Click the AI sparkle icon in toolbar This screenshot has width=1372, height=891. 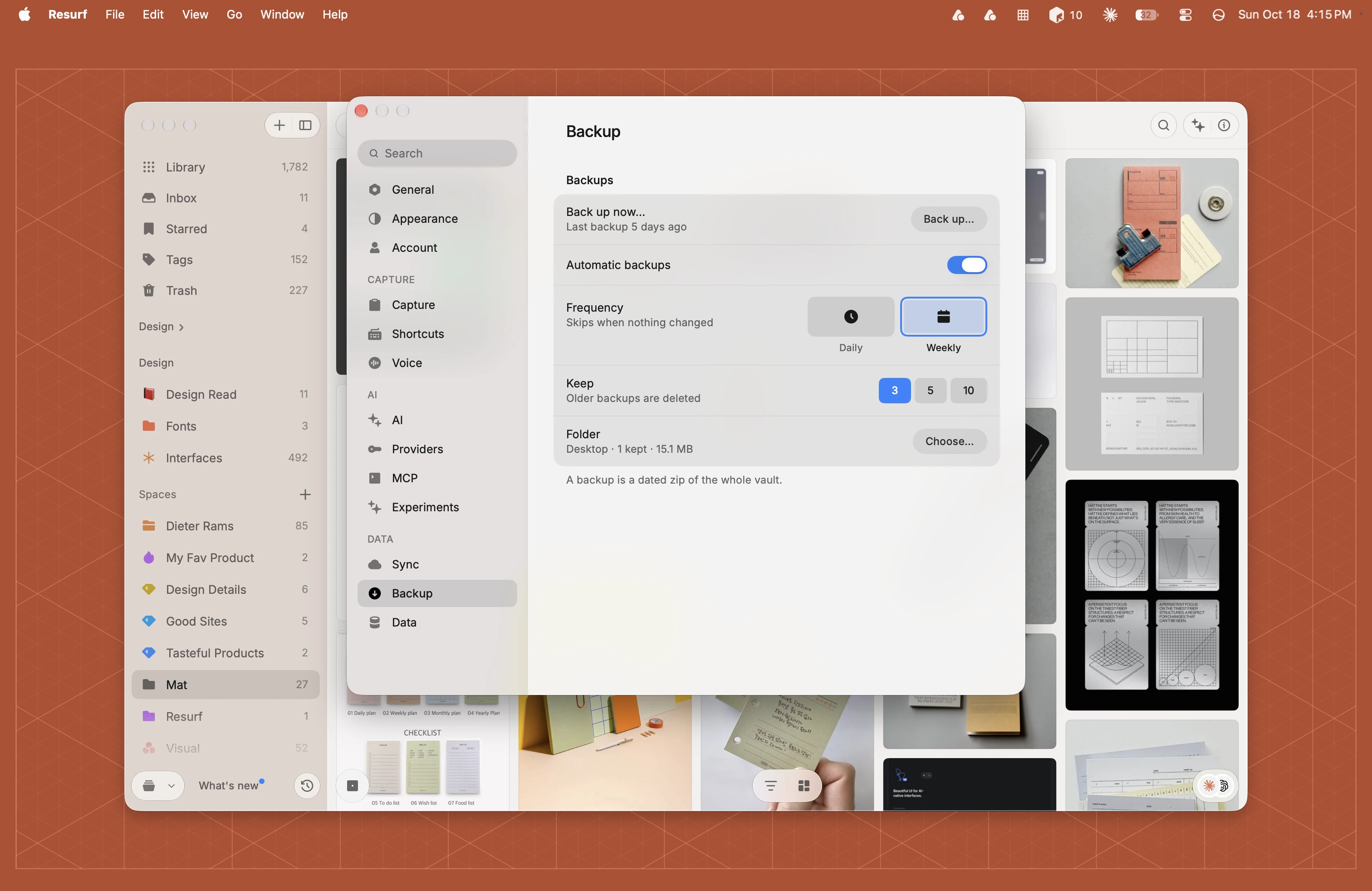(x=1199, y=125)
